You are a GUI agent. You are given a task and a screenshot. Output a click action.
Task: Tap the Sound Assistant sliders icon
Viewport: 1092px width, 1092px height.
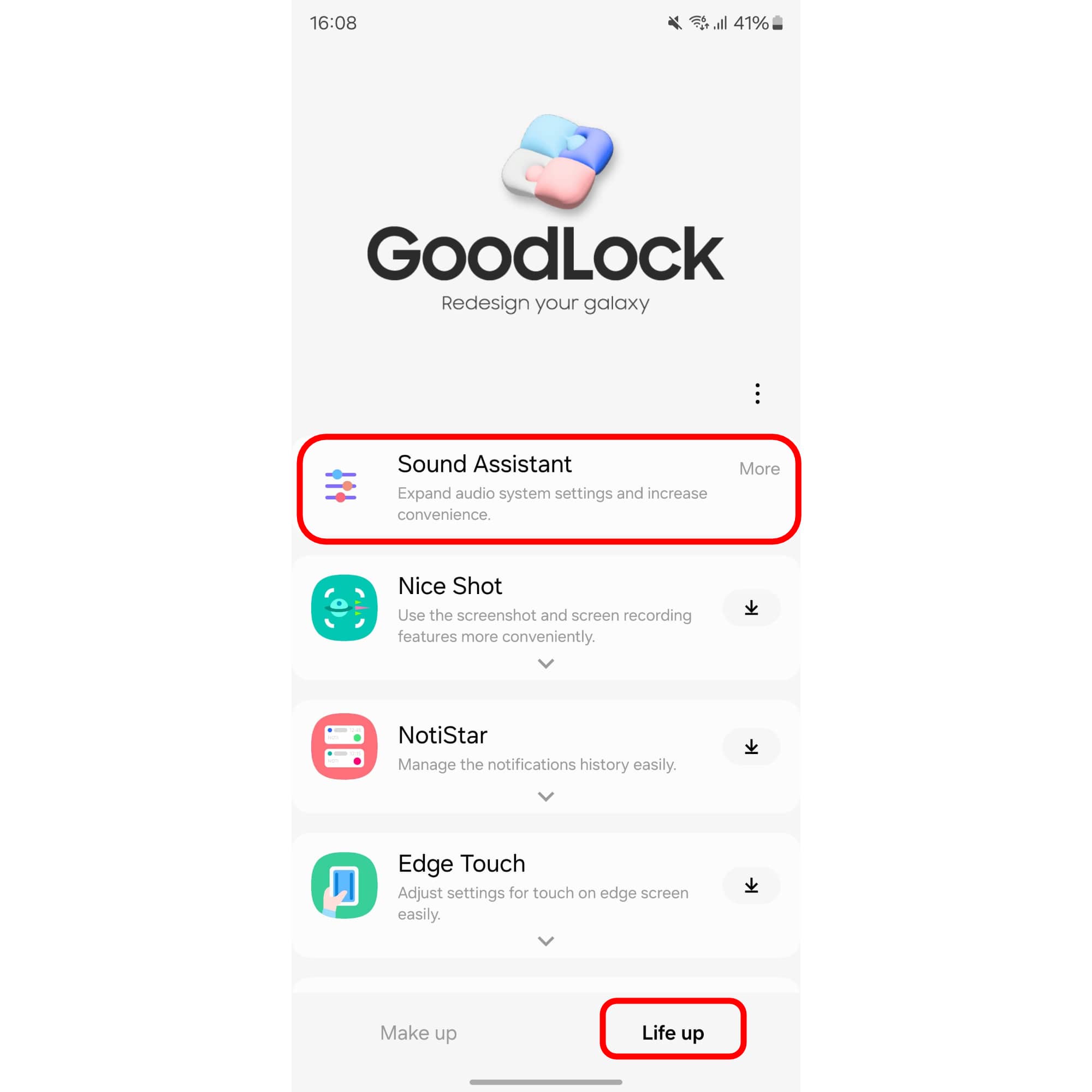coord(341,485)
